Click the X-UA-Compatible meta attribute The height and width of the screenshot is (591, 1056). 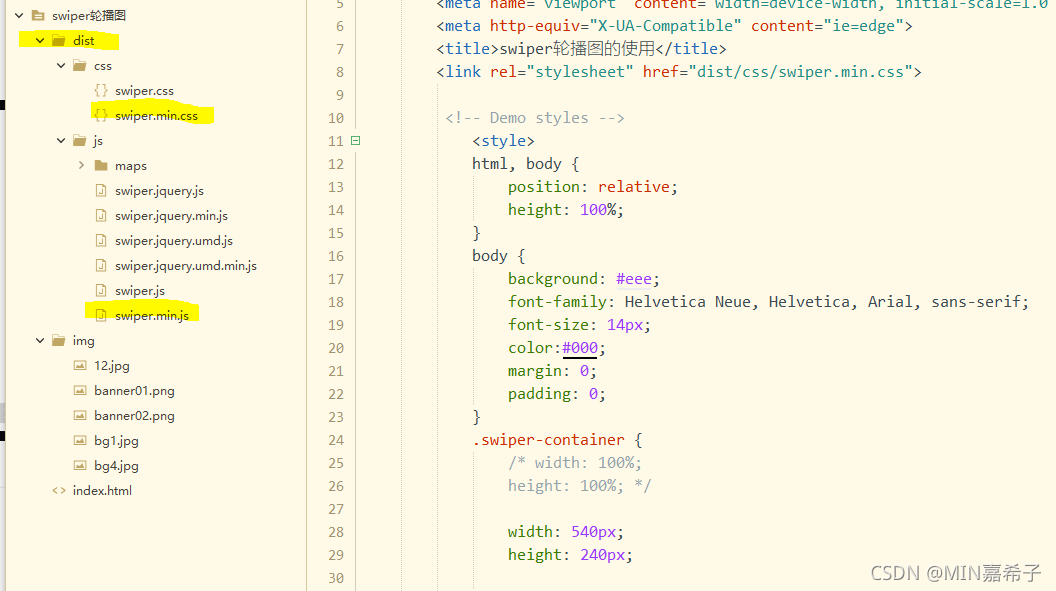[x=665, y=26]
